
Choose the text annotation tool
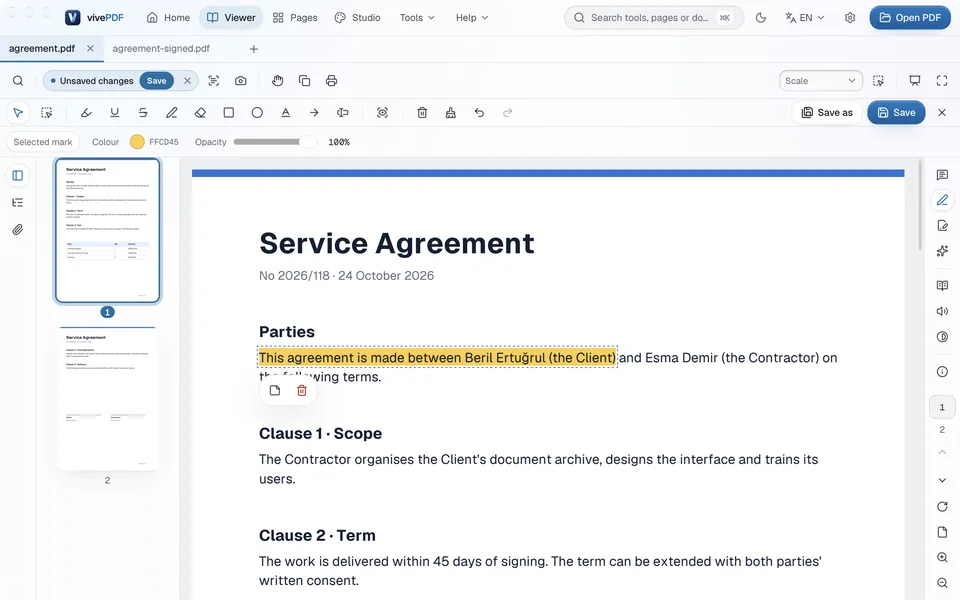point(285,113)
